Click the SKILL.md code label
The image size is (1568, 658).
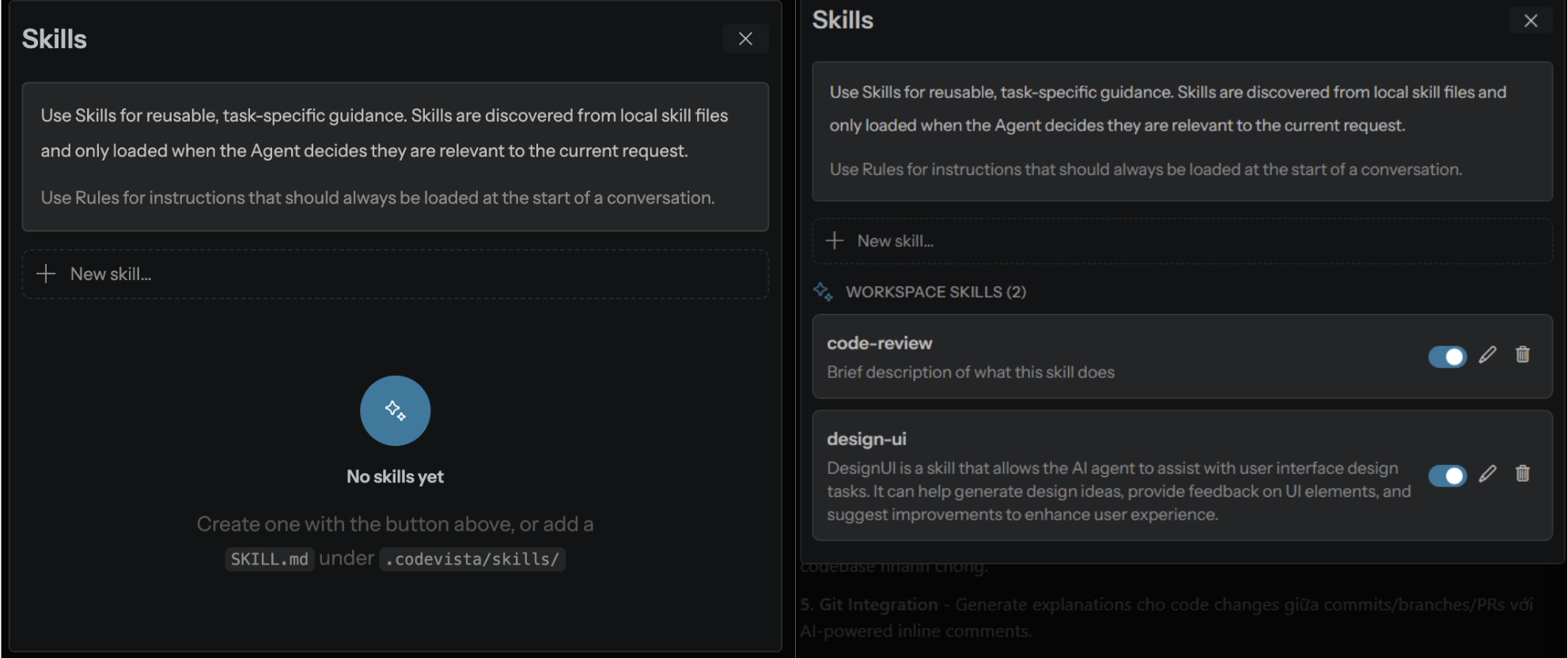tap(270, 559)
